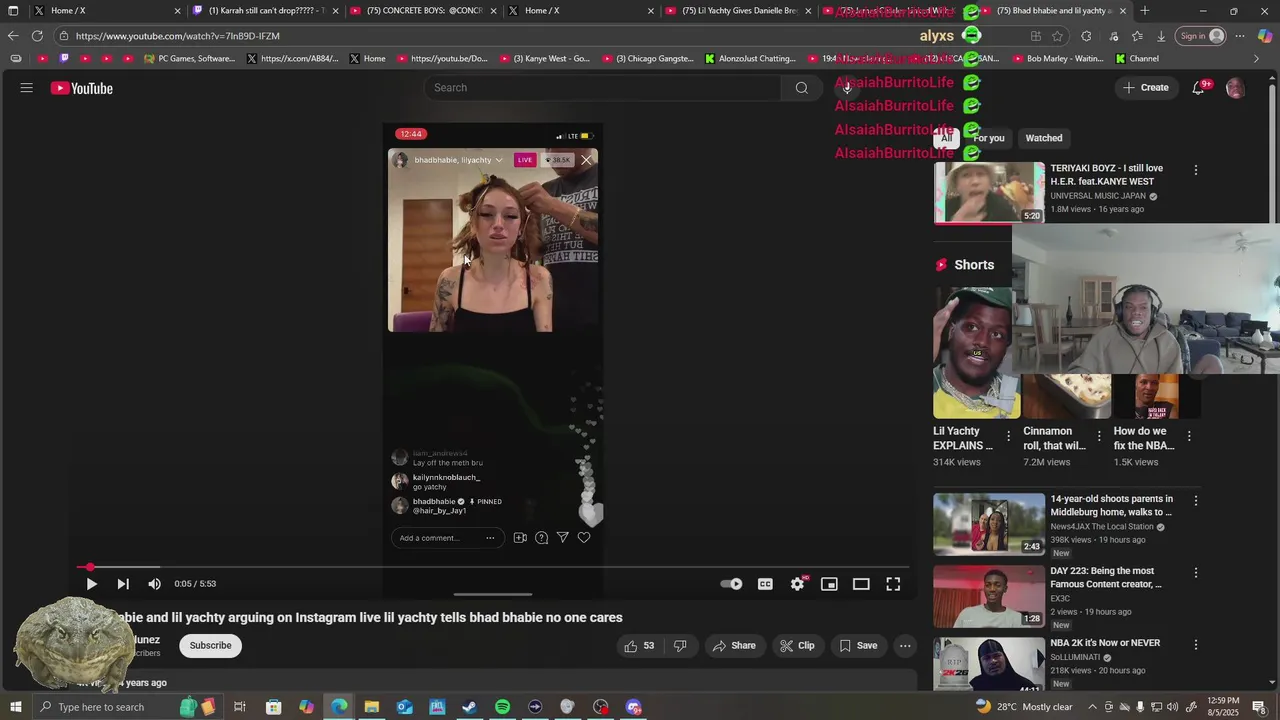Screen dimensions: 1280x720
Task: Click the address bar URL
Action: (177, 36)
